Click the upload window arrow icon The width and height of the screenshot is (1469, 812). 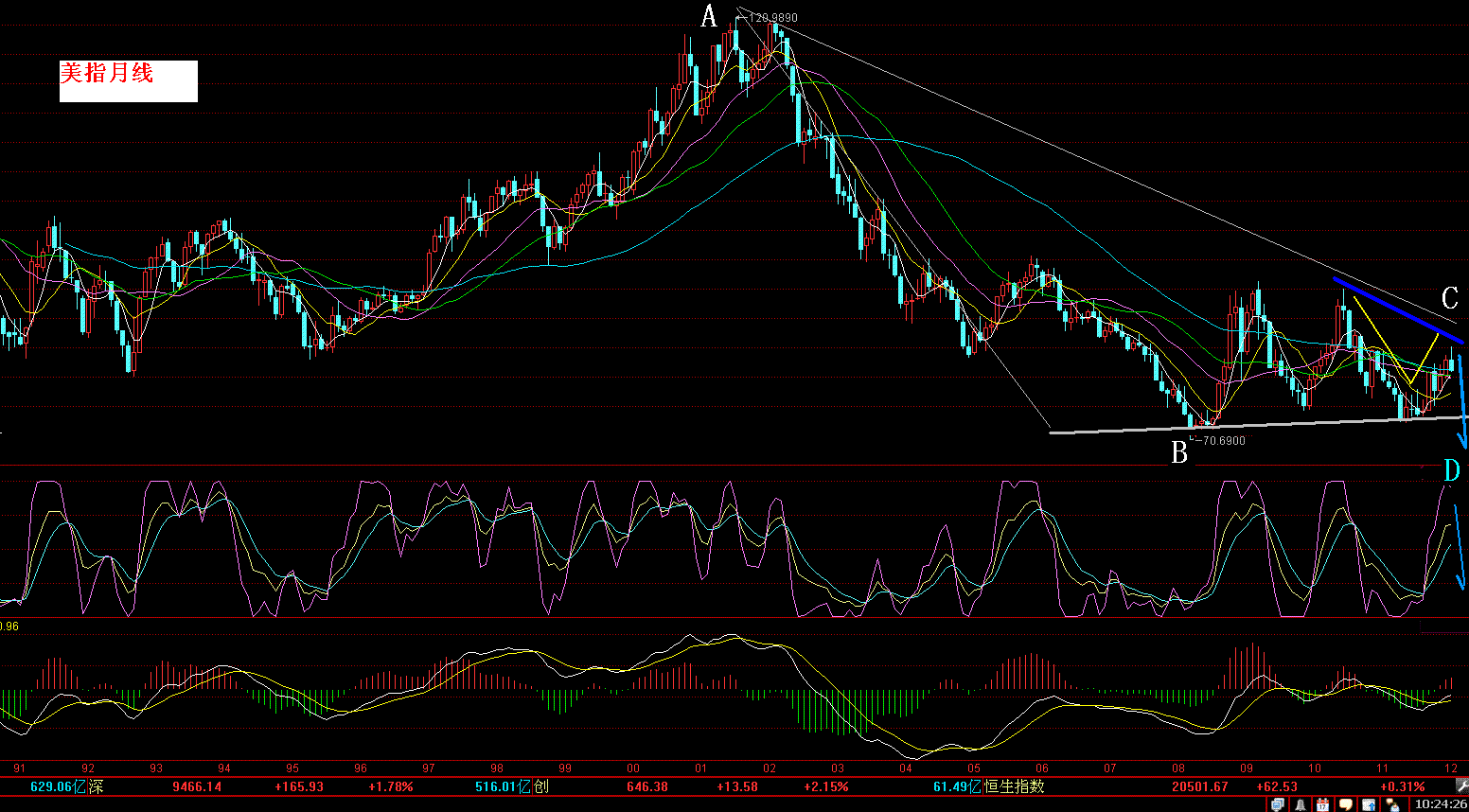1368,804
